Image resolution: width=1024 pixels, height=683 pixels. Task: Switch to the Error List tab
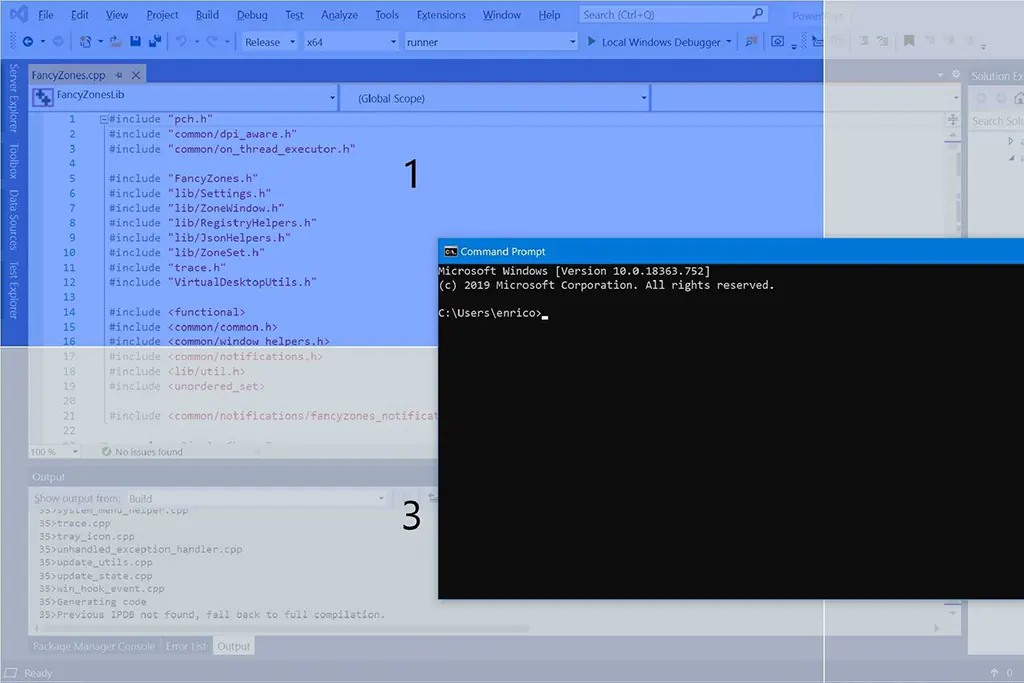[186, 646]
